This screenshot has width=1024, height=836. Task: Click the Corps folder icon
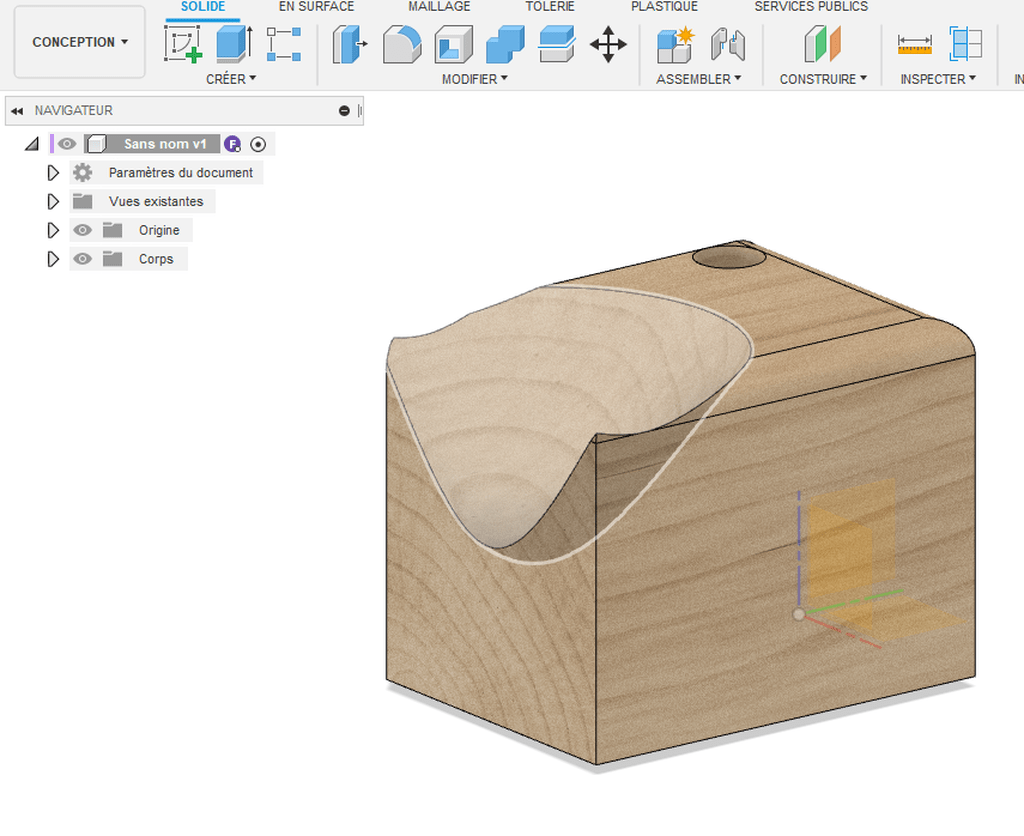tap(112, 259)
